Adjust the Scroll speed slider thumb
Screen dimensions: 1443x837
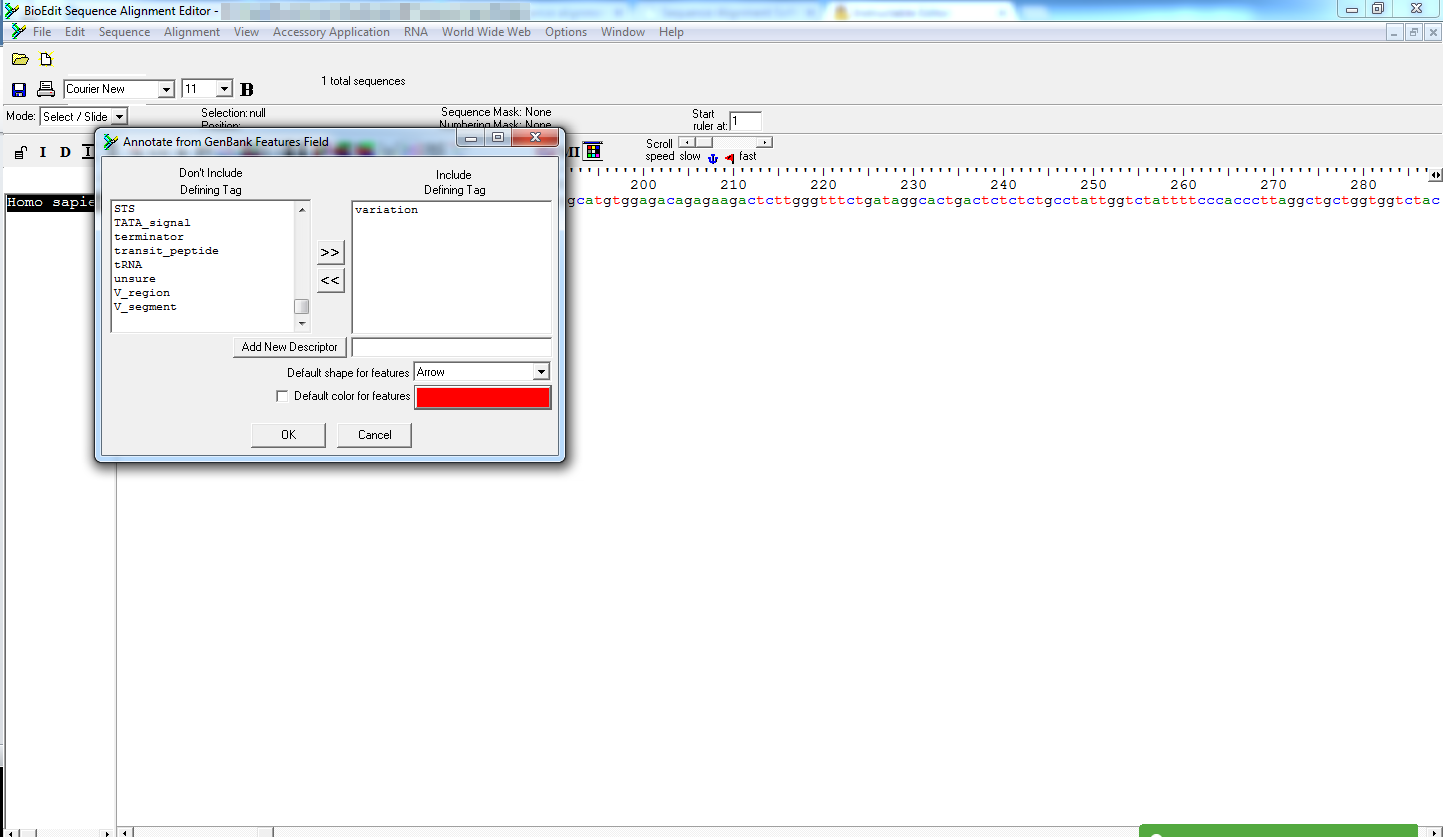703,142
